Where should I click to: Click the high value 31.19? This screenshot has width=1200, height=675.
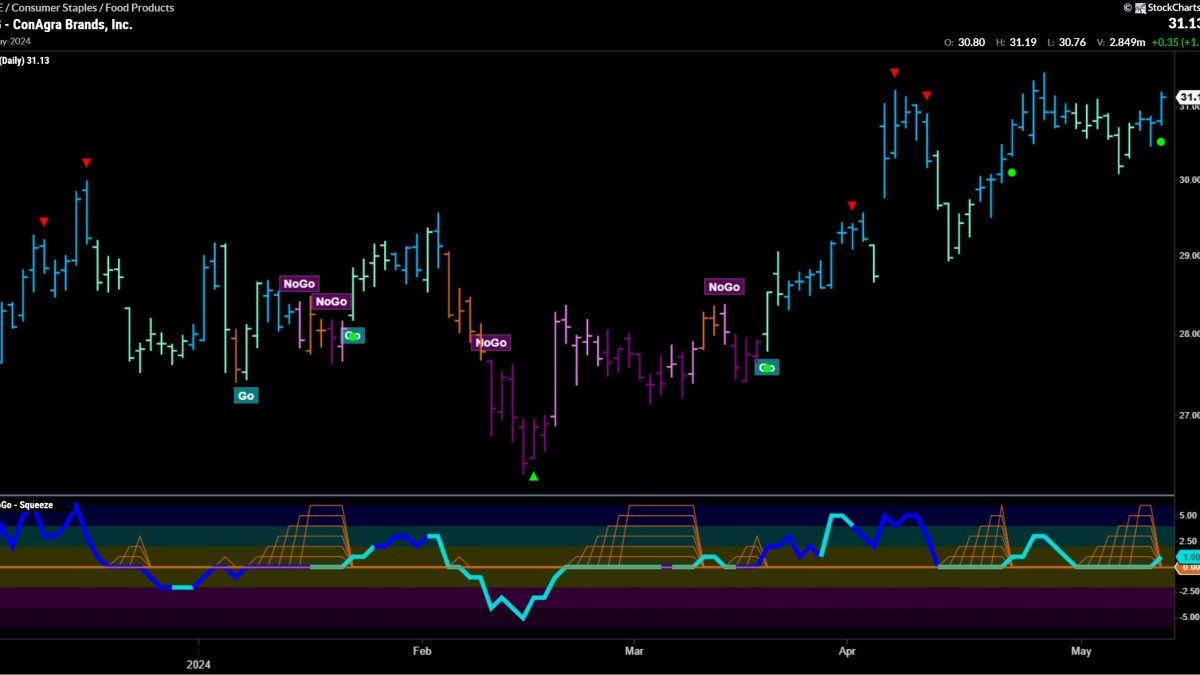click(1021, 43)
